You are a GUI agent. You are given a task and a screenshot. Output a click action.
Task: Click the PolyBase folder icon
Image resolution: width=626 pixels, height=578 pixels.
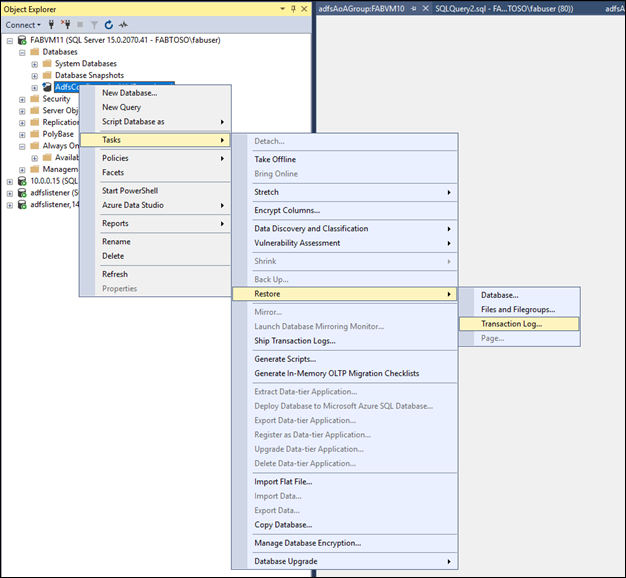[35, 134]
